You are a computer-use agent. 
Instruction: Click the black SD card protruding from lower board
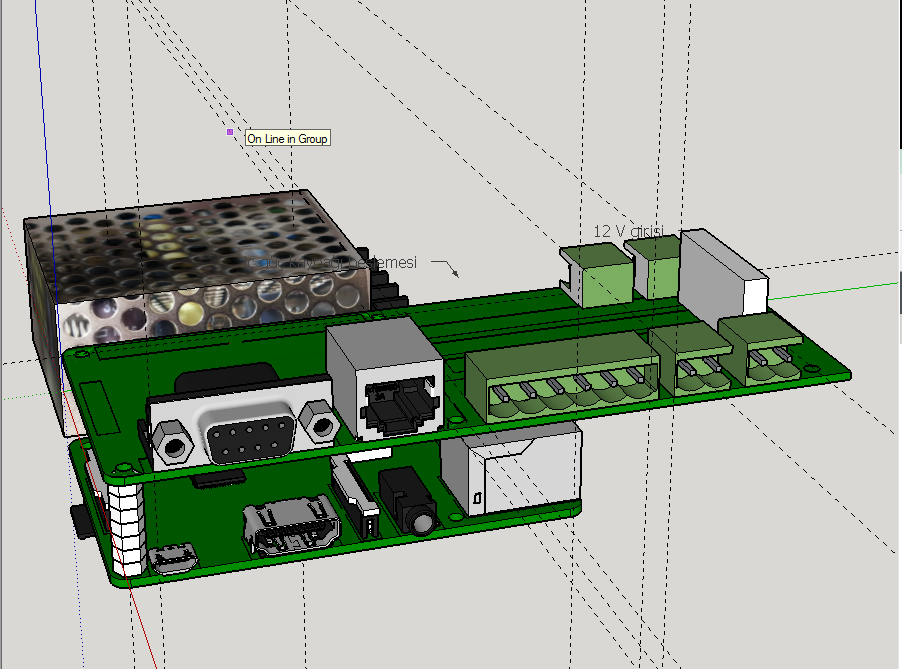[82, 521]
